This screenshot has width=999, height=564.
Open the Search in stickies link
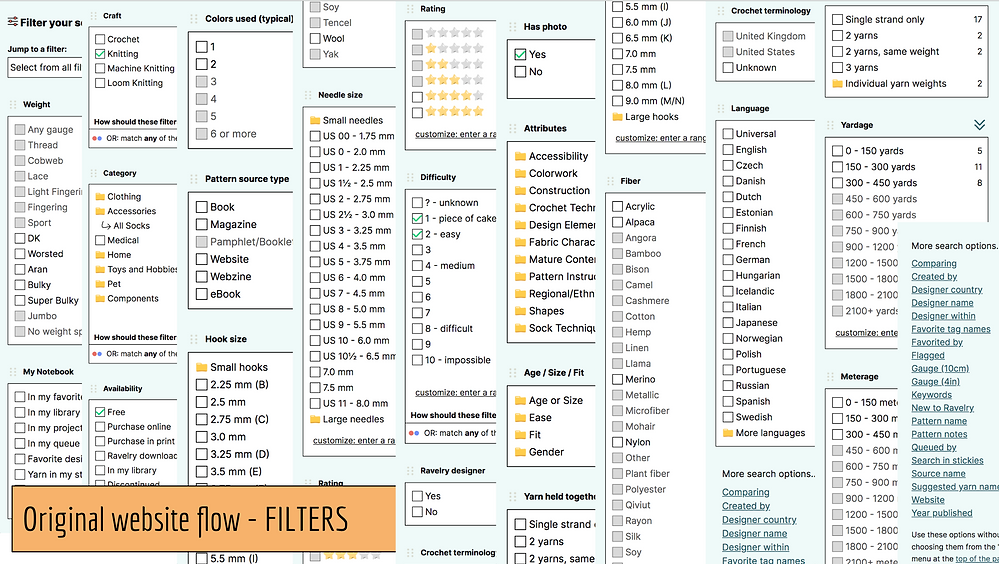pyautogui.click(x=947, y=460)
